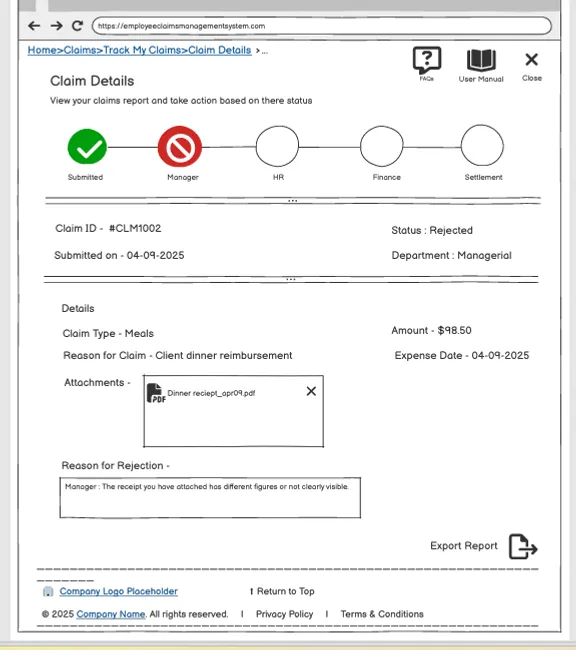Open the Company Logo Placeholder link
The height and width of the screenshot is (650, 576).
119,592
